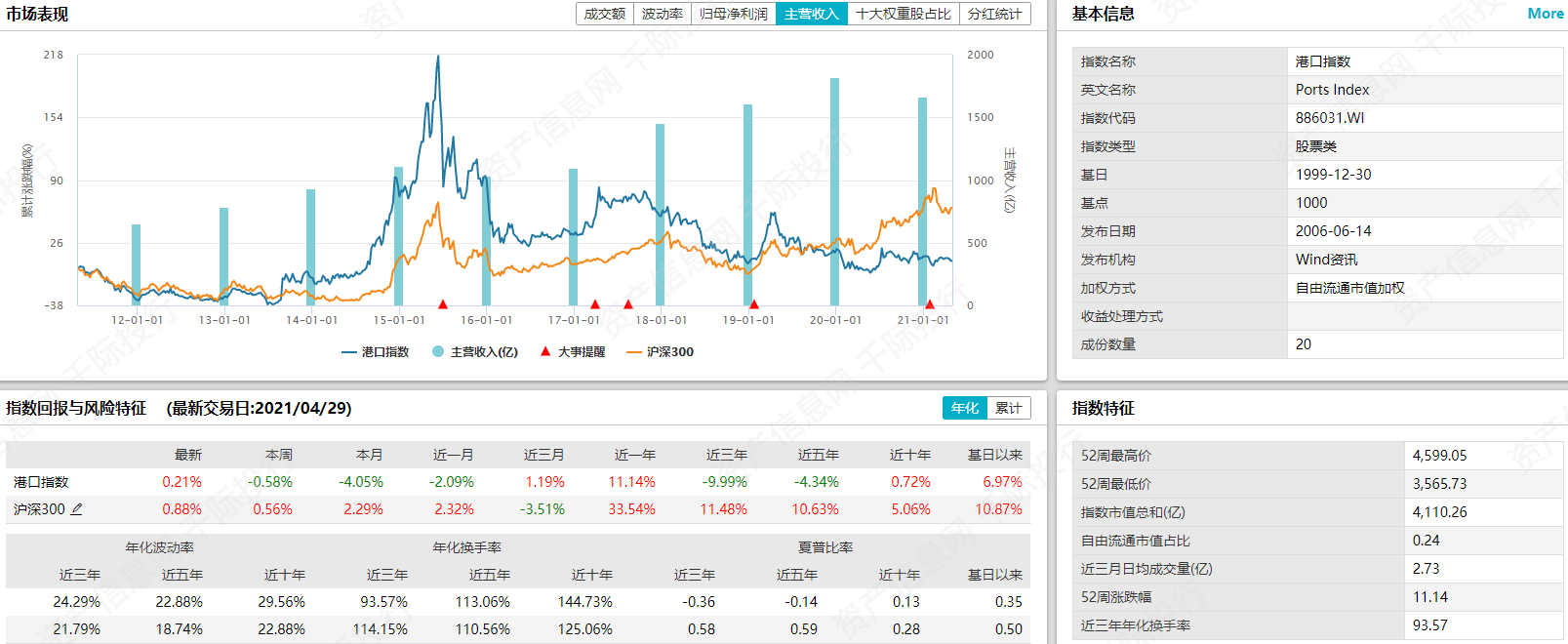Click the red triangle just right of 17-01-01
The width and height of the screenshot is (1568, 644).
595,305
